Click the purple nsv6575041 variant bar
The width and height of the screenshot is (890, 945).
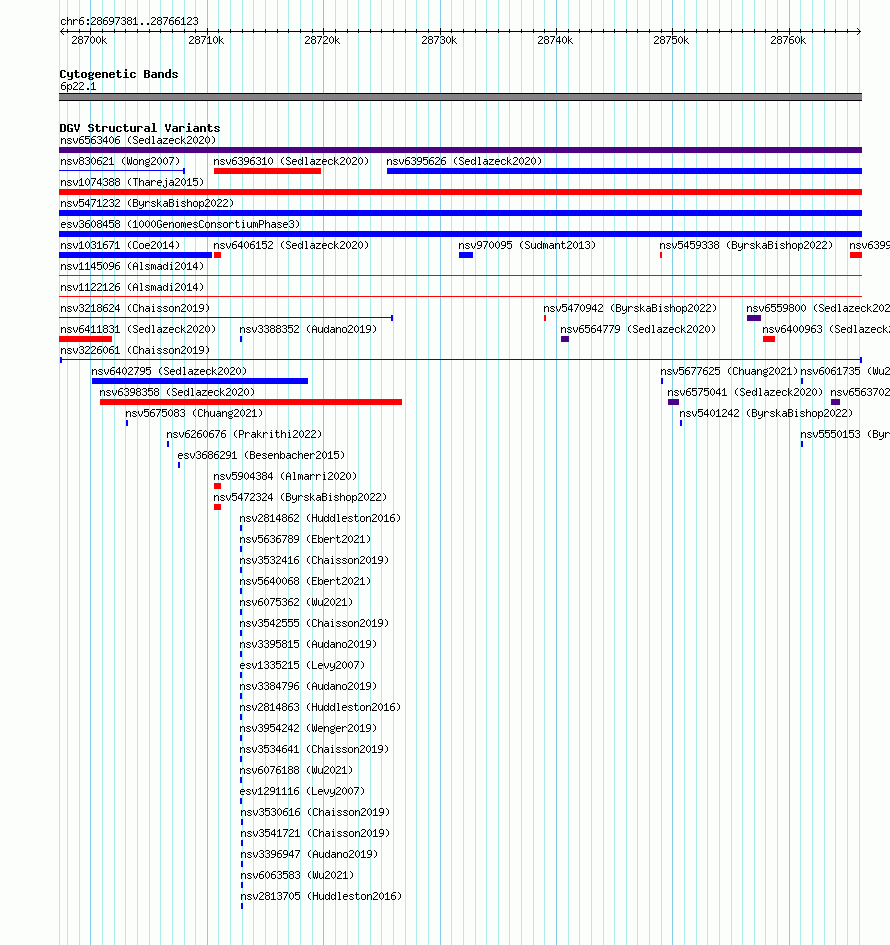tap(674, 402)
